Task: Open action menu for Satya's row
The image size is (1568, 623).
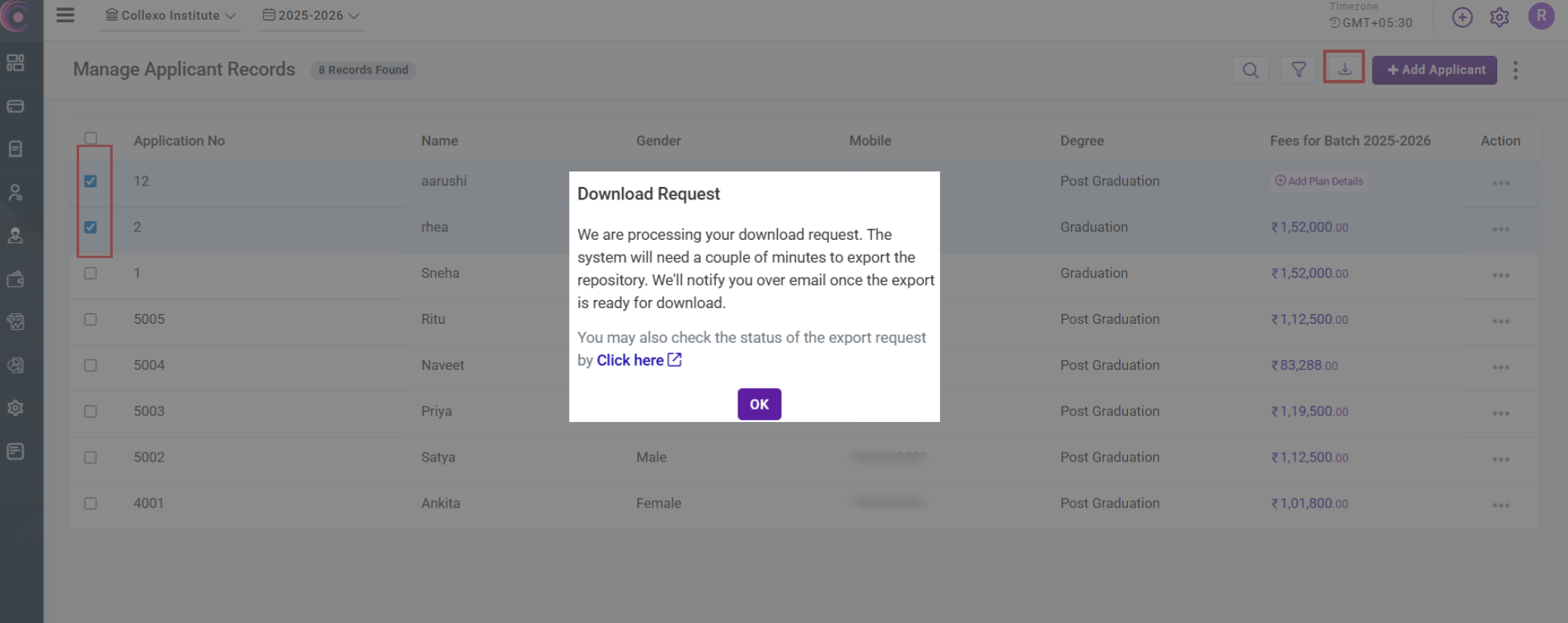Action: (1500, 458)
